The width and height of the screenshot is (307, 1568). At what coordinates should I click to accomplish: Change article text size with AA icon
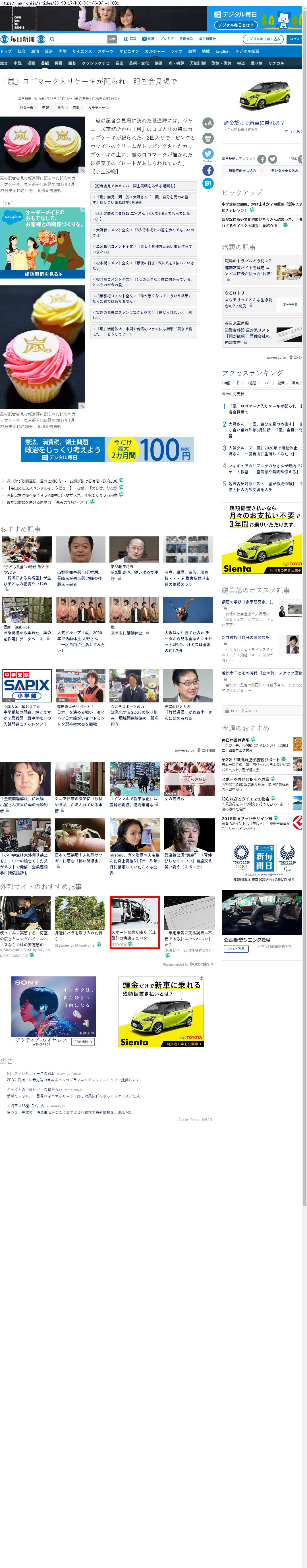[208, 123]
